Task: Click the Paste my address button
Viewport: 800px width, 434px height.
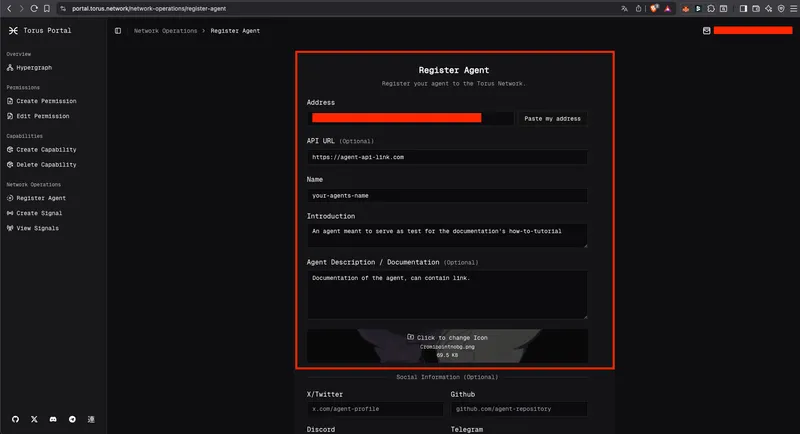Action: pyautogui.click(x=552, y=118)
